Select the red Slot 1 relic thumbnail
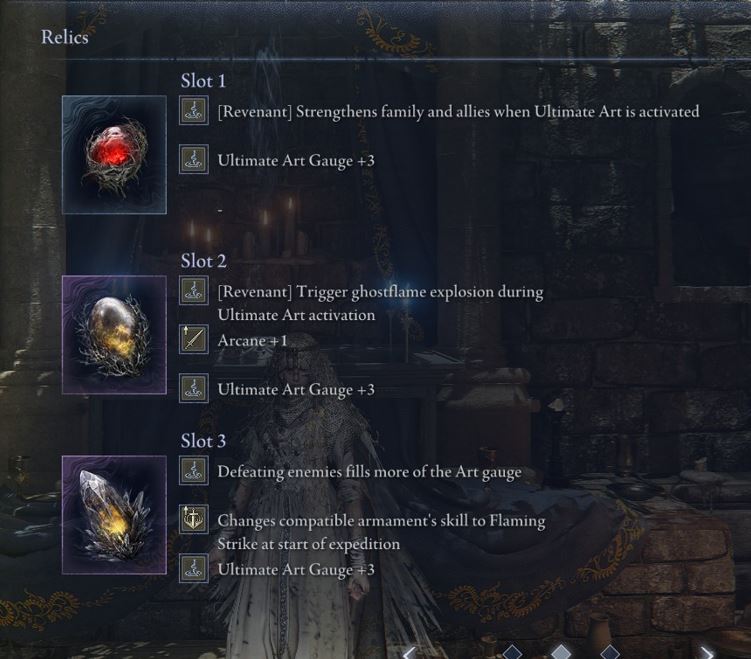 pyautogui.click(x=114, y=155)
